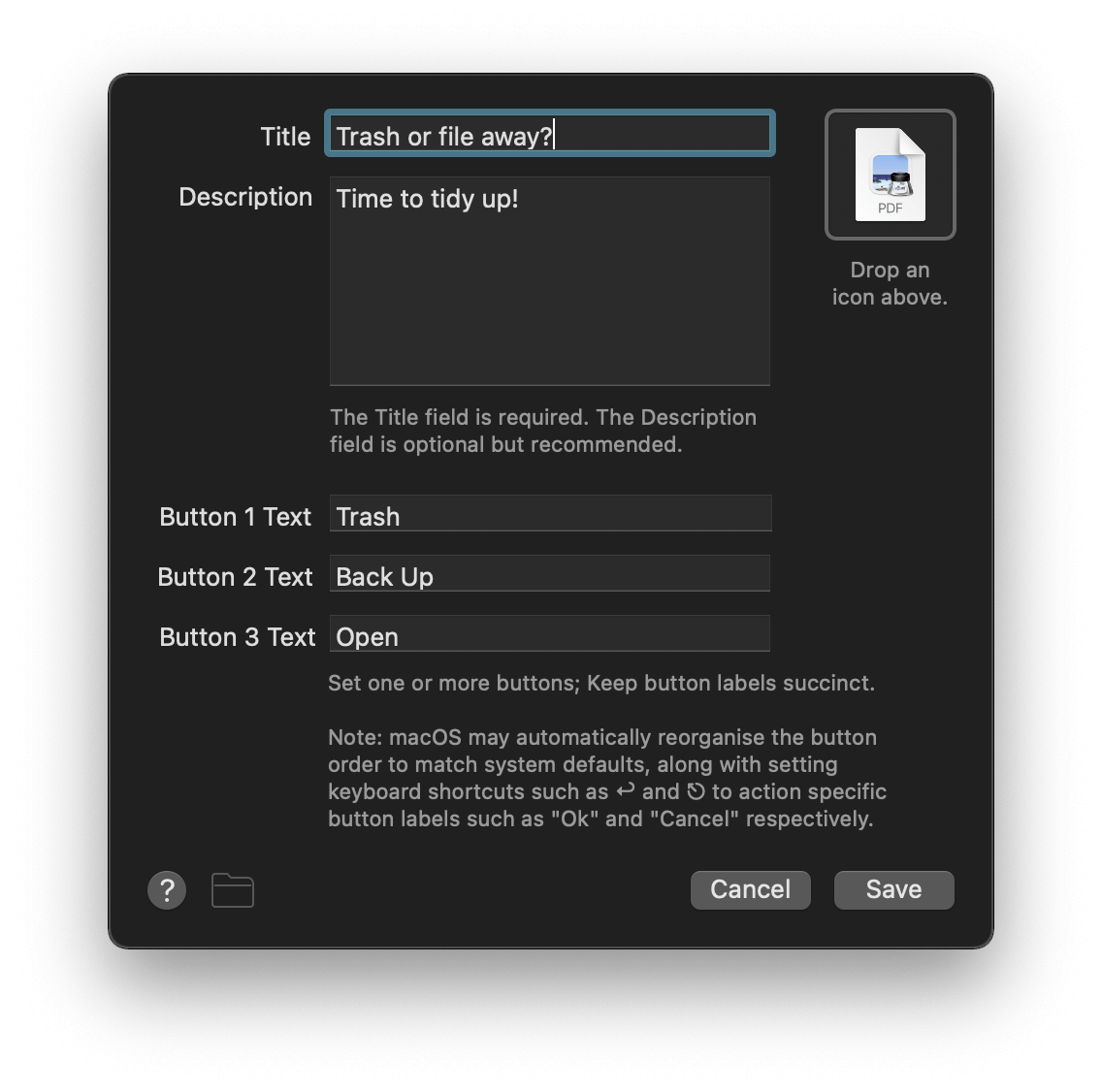The image size is (1102, 1092).
Task: Click the PDF icon drop well
Action: tap(890, 175)
